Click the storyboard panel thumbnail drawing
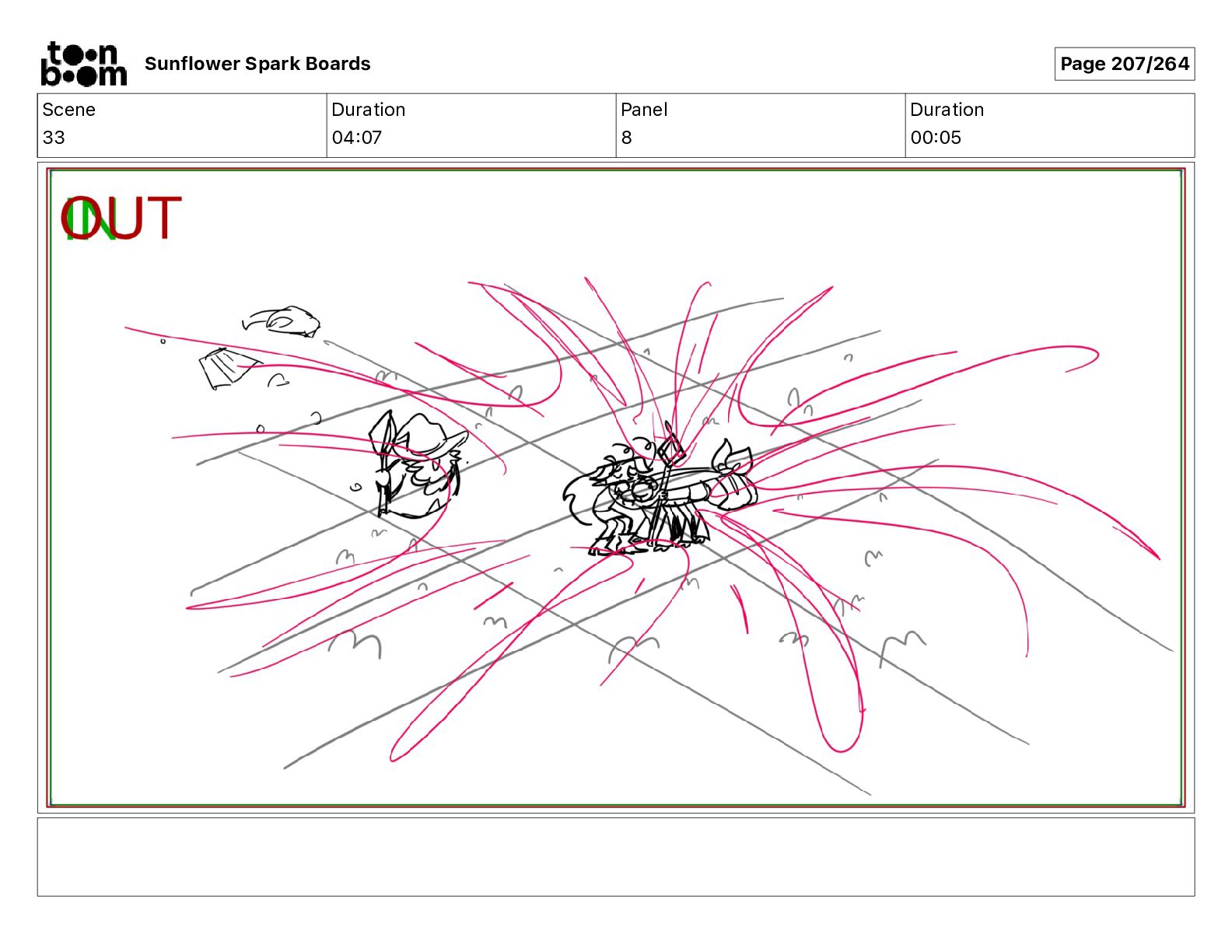This screenshot has width=1232, height=952. [616, 488]
